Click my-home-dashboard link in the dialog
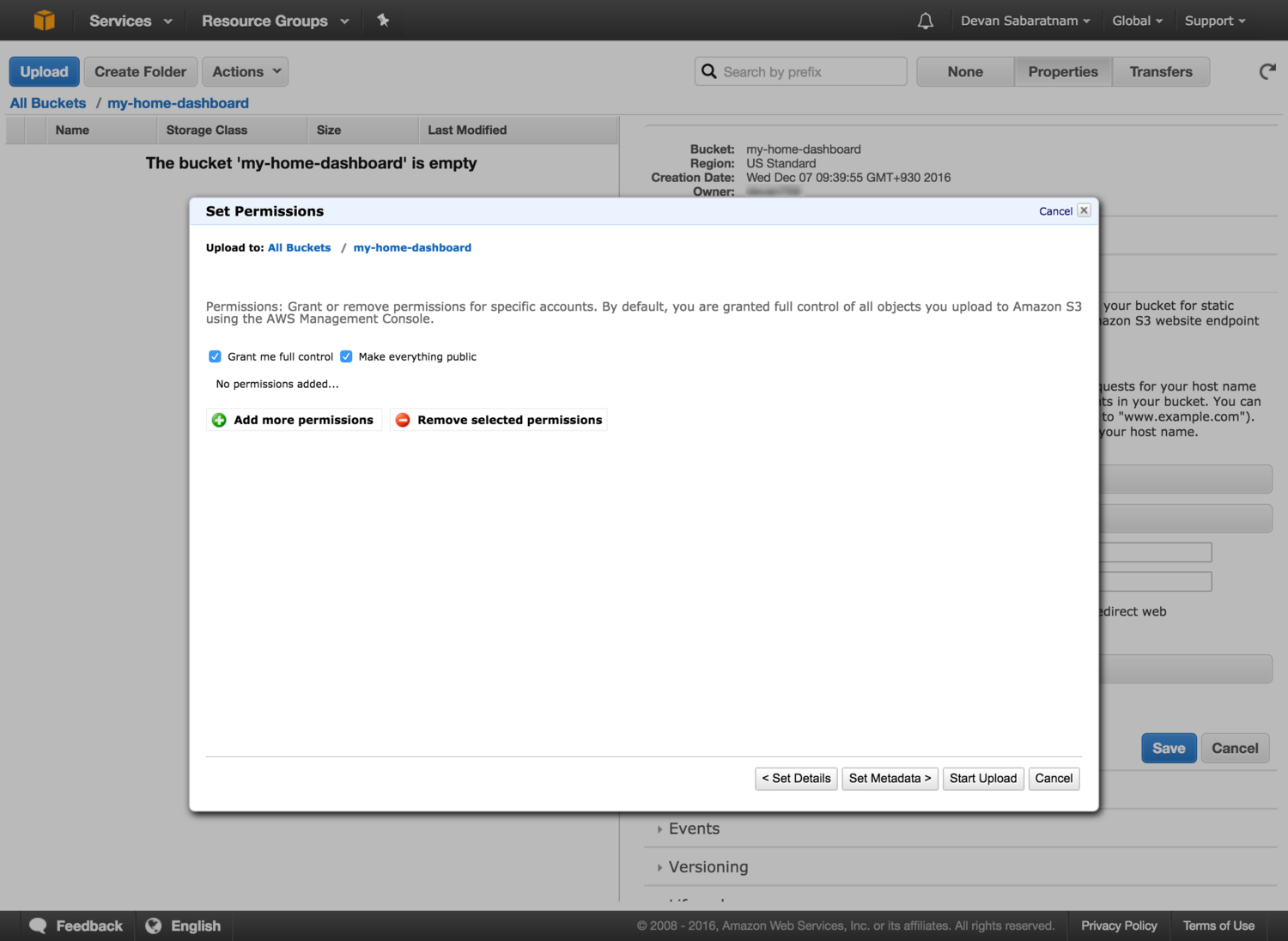Image resolution: width=1288 pixels, height=941 pixels. (412, 247)
